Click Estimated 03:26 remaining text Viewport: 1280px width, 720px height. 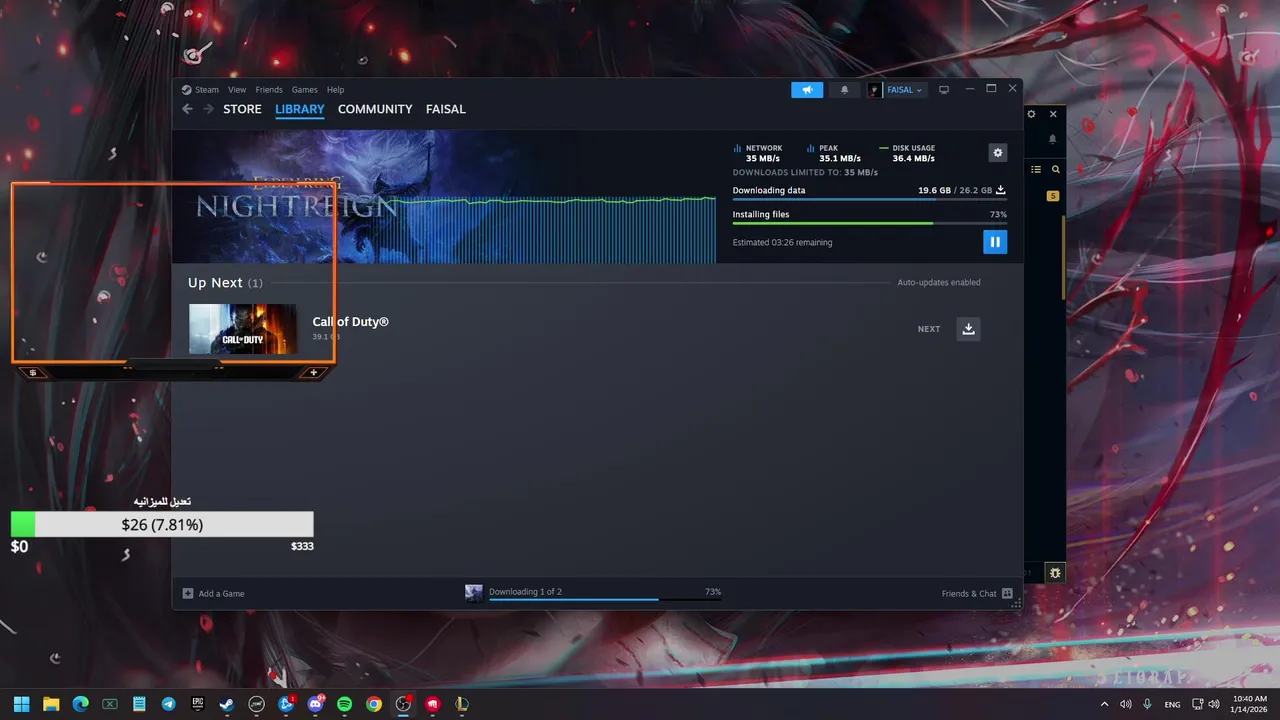pyautogui.click(x=782, y=242)
